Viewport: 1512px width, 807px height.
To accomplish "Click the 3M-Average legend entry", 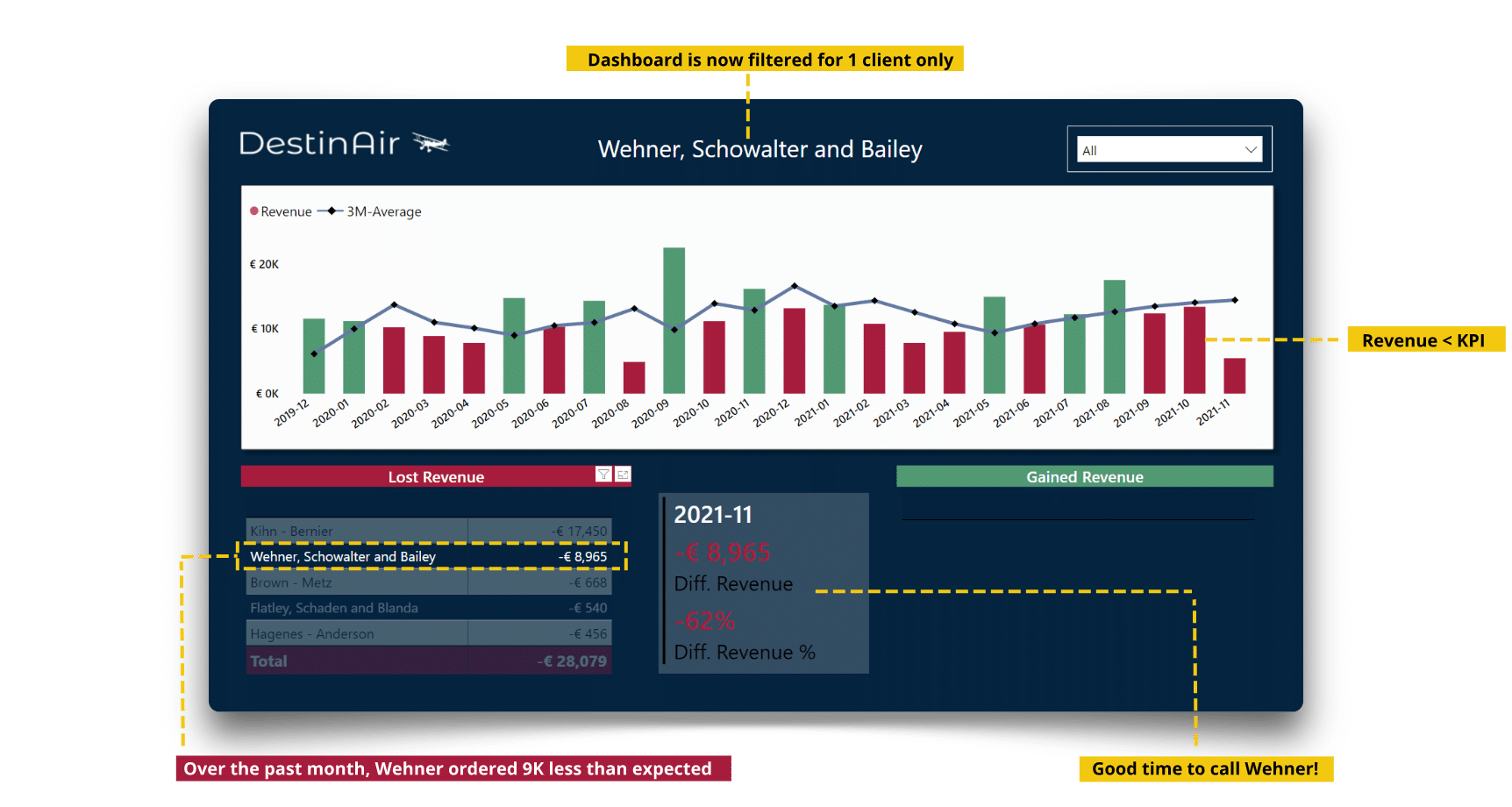I will [x=369, y=211].
